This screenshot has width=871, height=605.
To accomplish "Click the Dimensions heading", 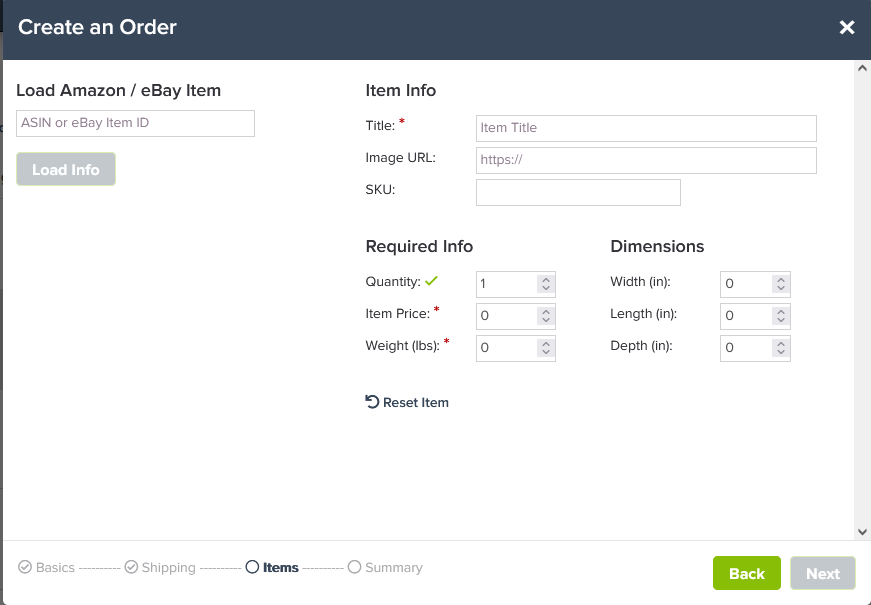I will pyautogui.click(x=657, y=246).
